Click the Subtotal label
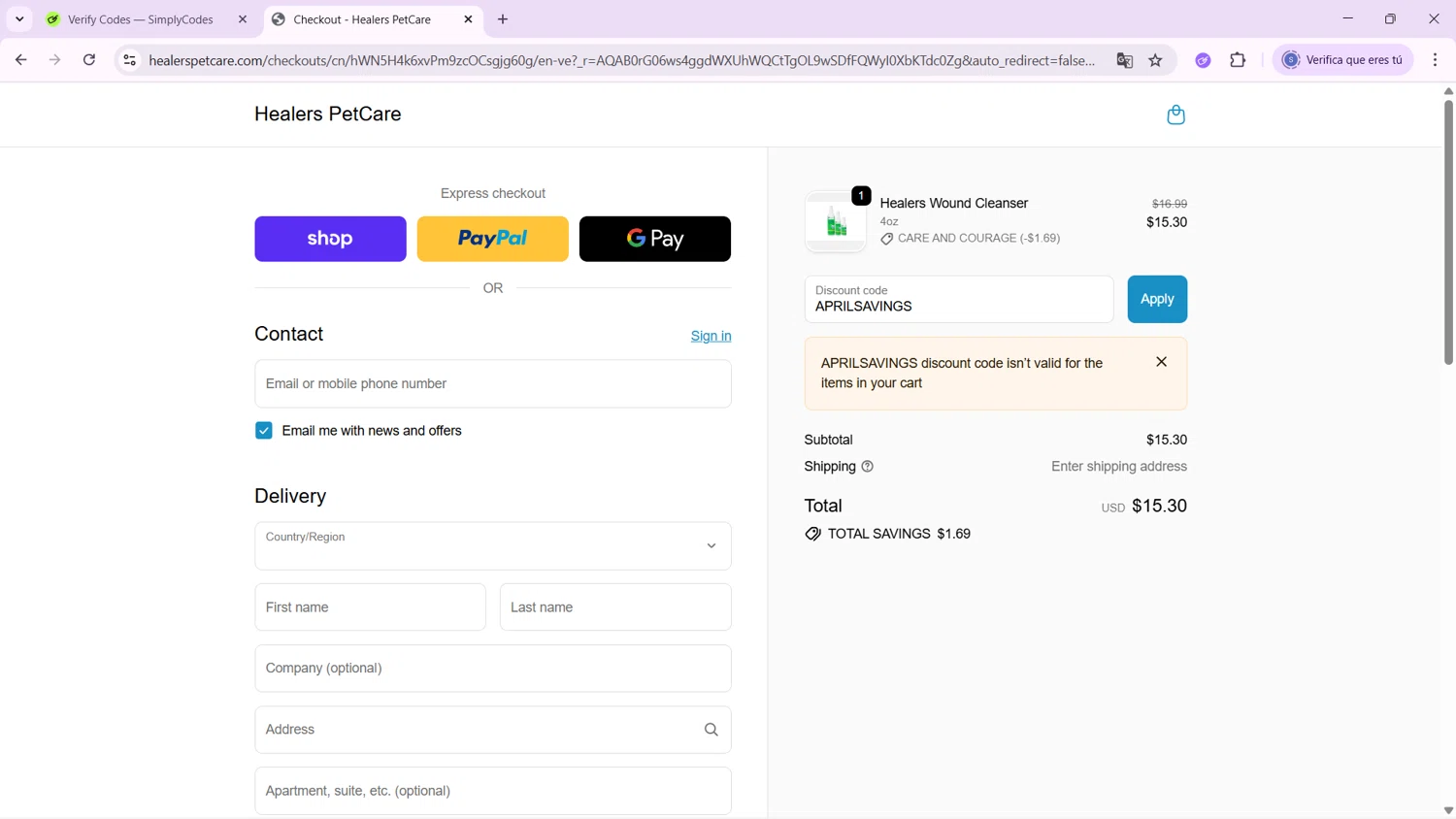Image resolution: width=1456 pixels, height=819 pixels. (828, 440)
